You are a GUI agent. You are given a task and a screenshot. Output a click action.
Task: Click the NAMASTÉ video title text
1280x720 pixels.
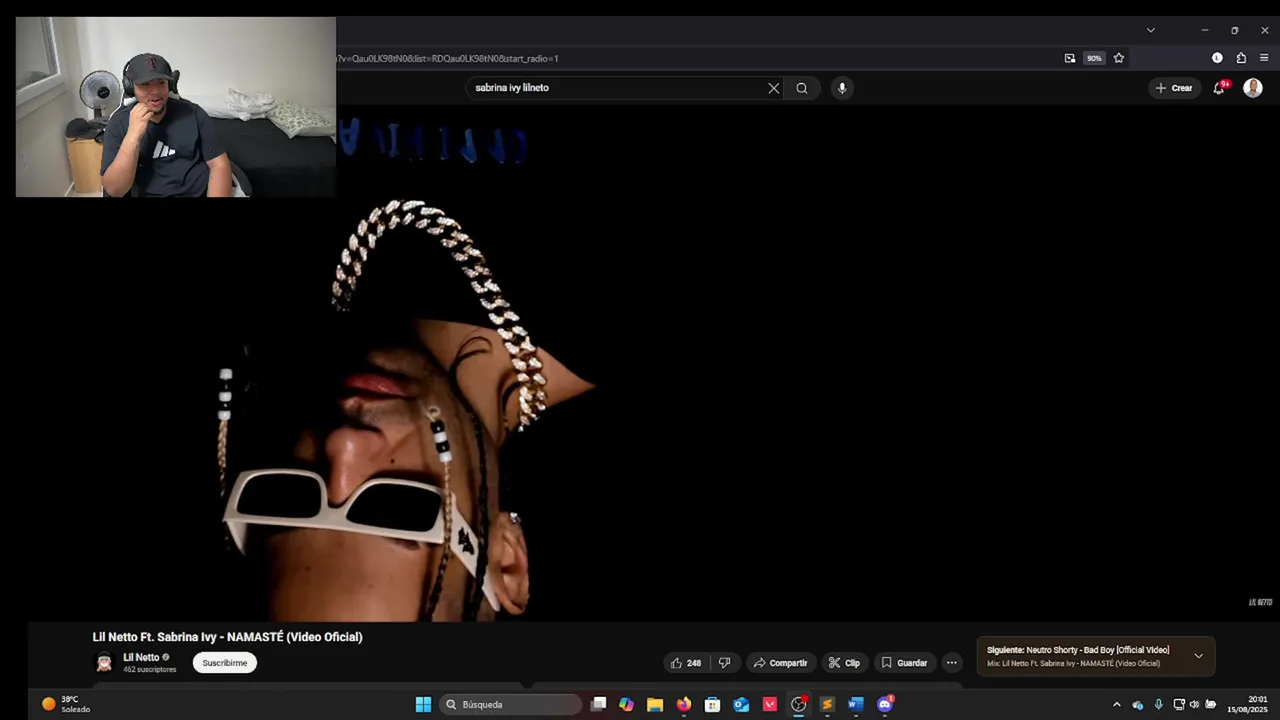(227, 637)
